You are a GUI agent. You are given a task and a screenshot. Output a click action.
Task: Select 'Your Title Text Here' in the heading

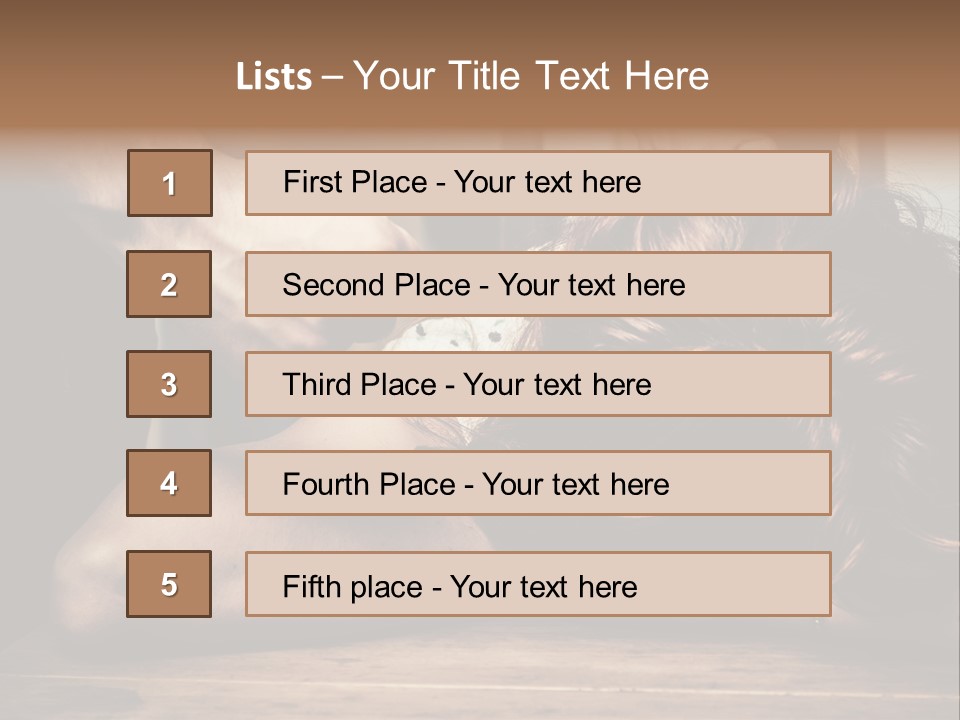coord(531,77)
